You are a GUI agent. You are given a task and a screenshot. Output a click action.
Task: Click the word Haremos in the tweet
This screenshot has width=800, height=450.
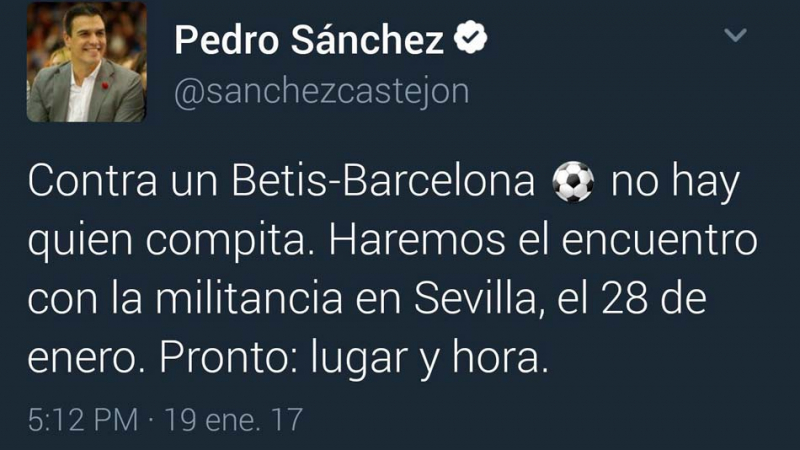pos(417,240)
